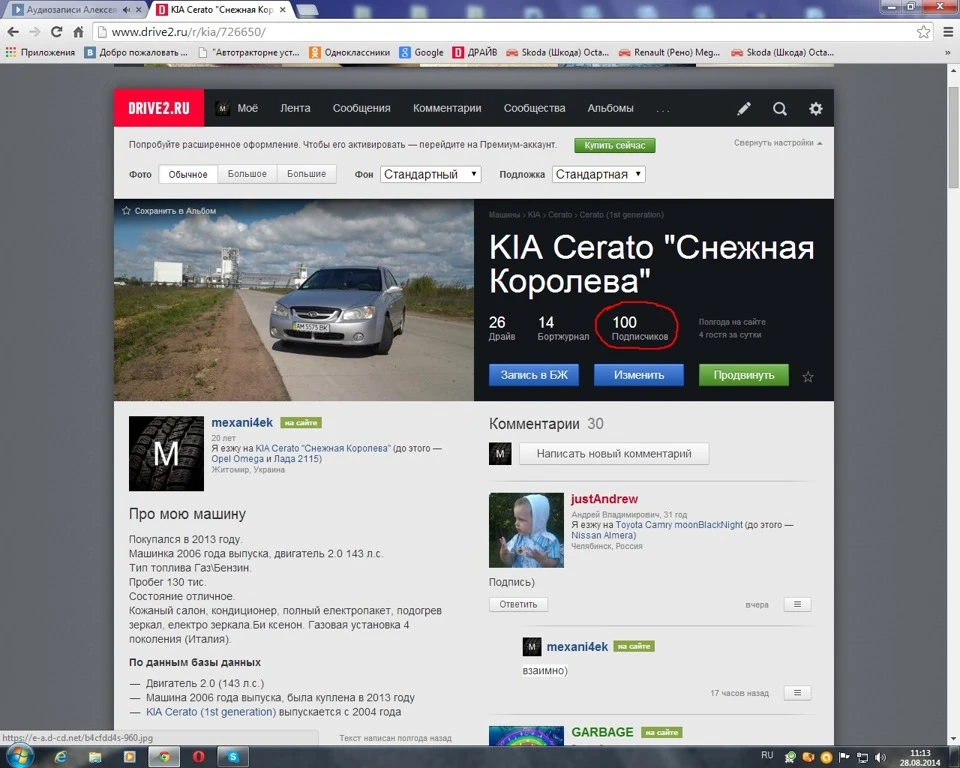Open the Фон Стандартный dropdown

430,175
